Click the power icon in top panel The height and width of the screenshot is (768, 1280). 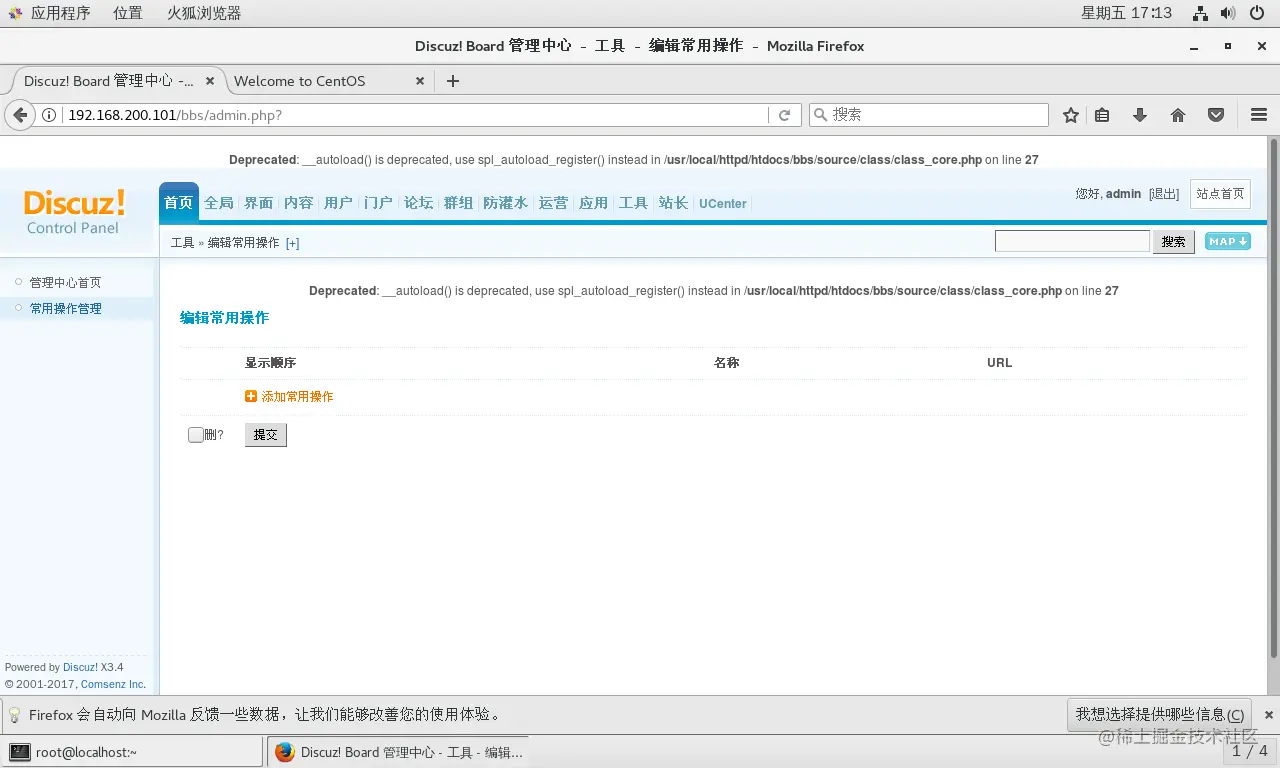tap(1257, 13)
